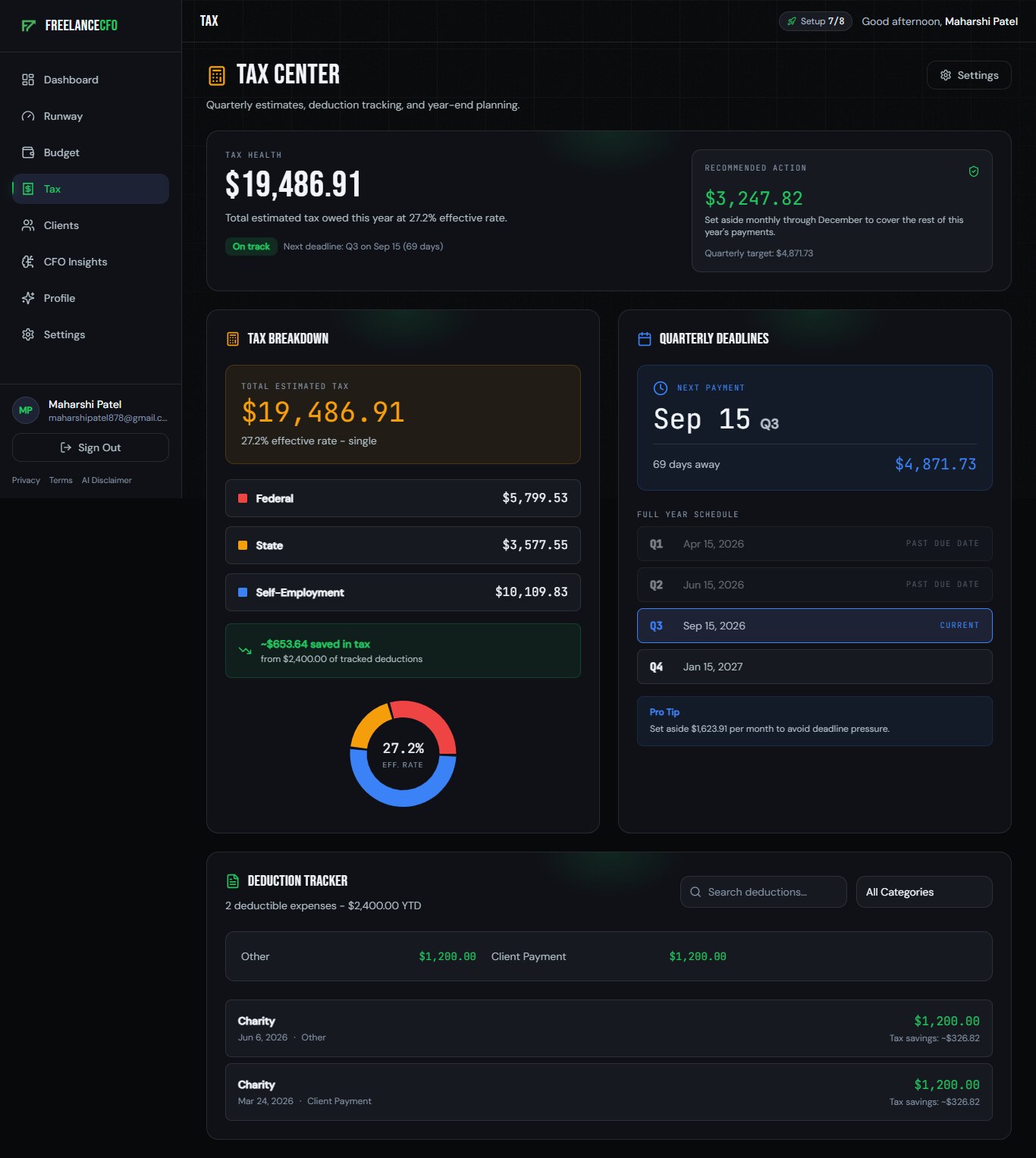Screen dimensions: 1036x1158
Task: Select the Q4 Jan 15, 2027 row
Action: [x=815, y=667]
